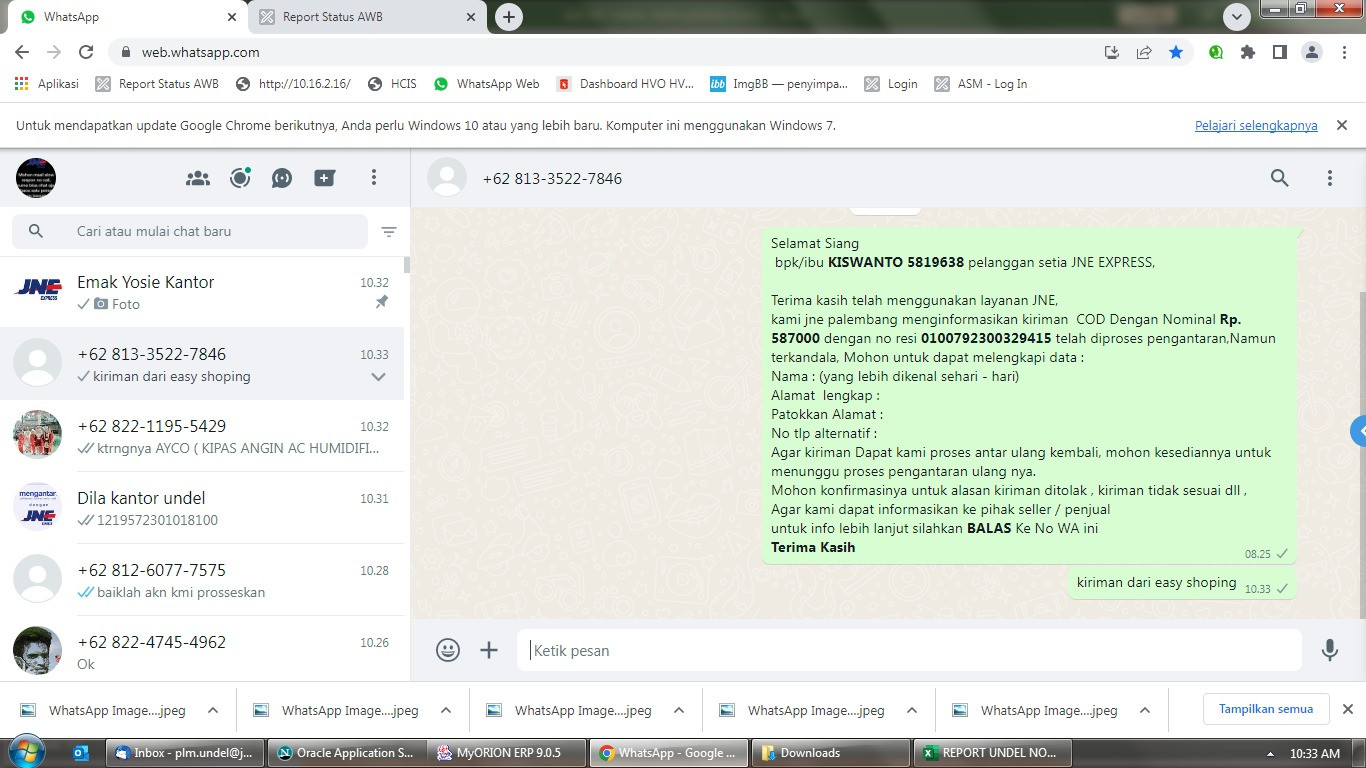Open the ImgBB bookmark

point(779,84)
